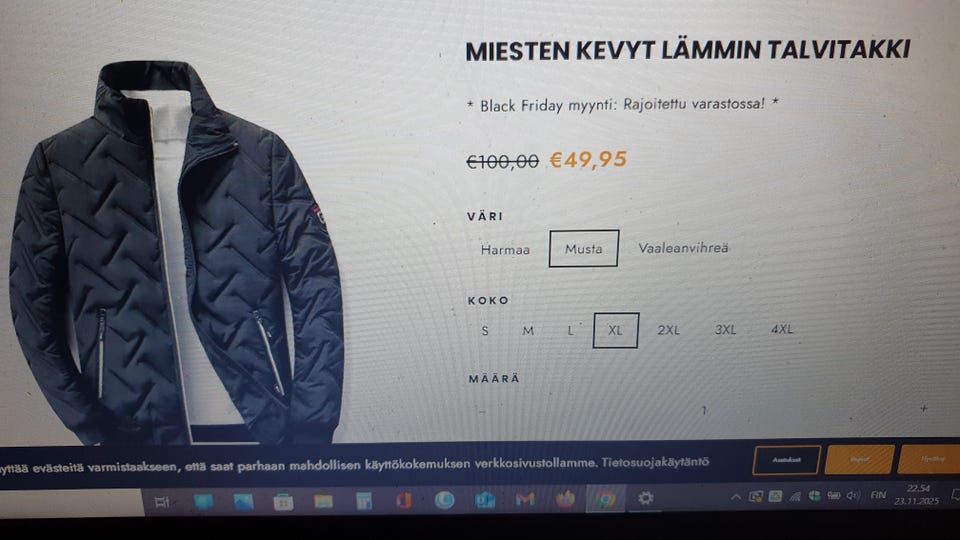Open Chrome from the taskbar
Image resolution: width=960 pixels, height=540 pixels.
click(606, 500)
